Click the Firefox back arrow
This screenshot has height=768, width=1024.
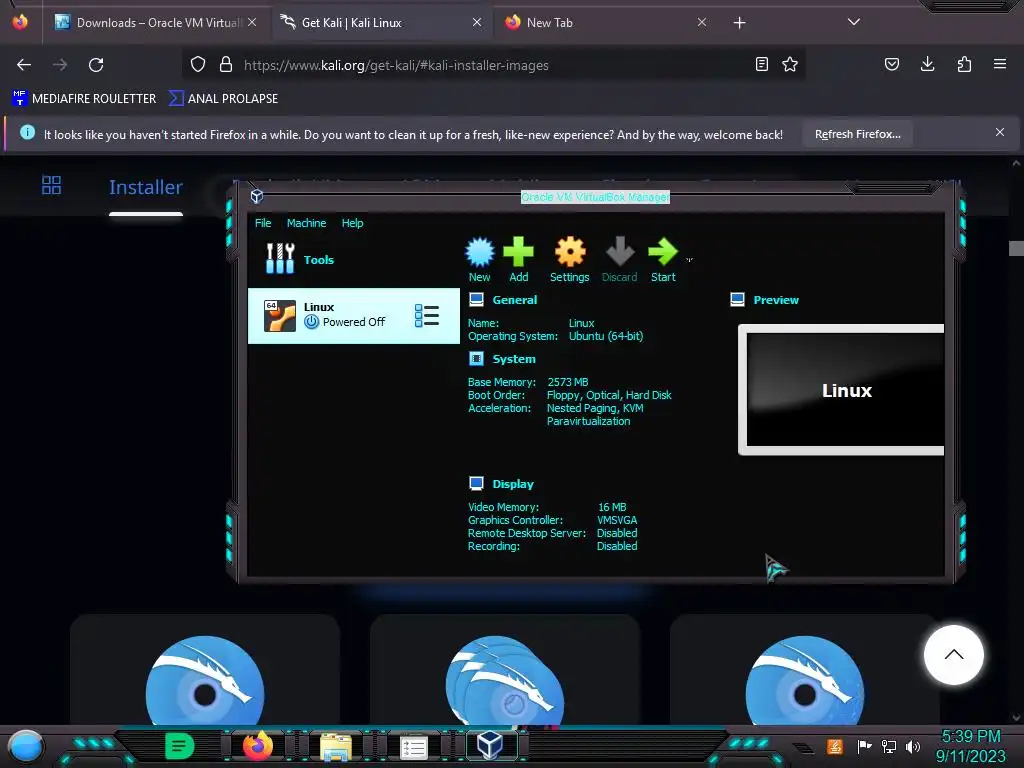pos(24,65)
